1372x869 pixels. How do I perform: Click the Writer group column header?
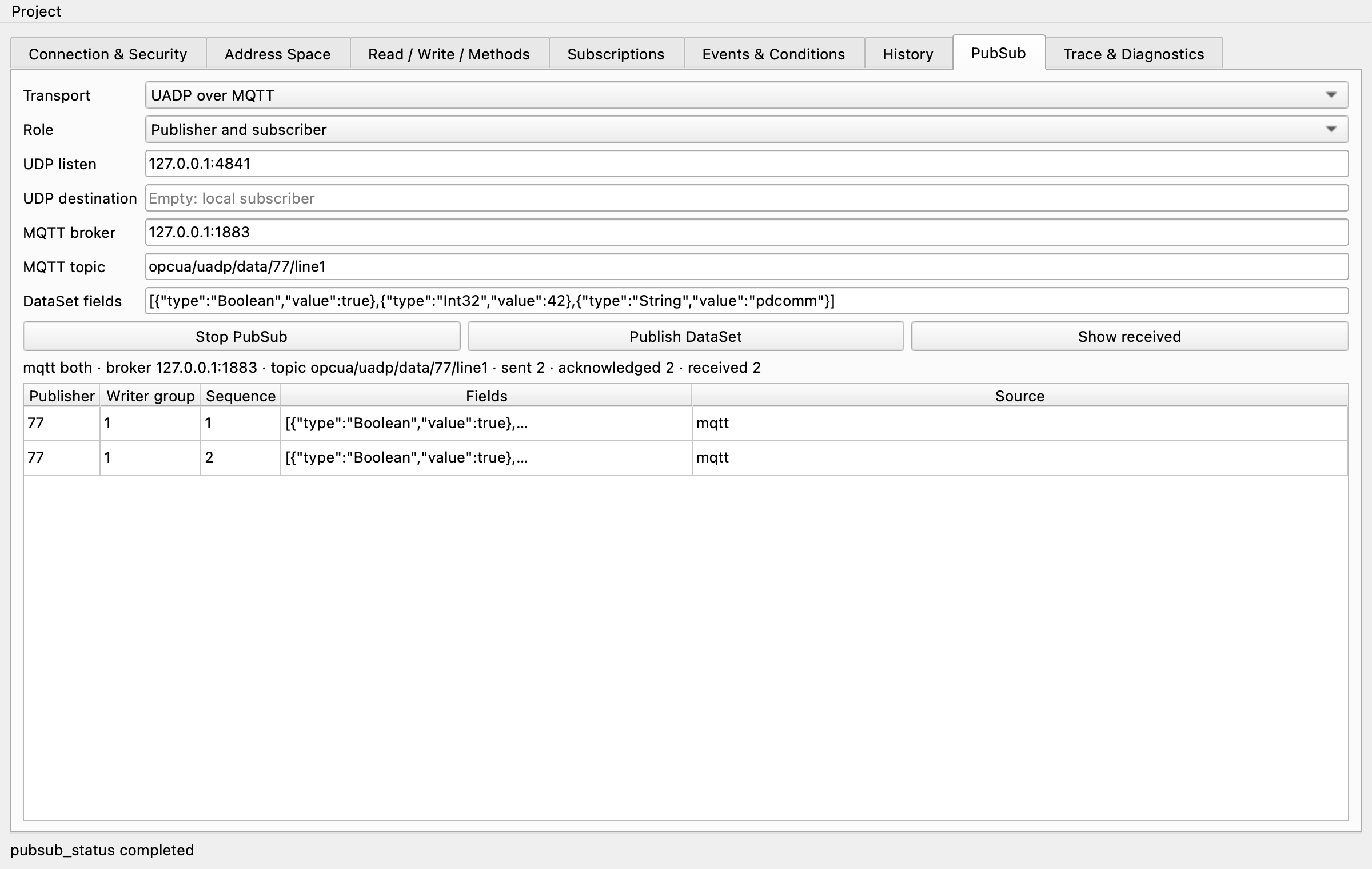pyautogui.click(x=150, y=396)
